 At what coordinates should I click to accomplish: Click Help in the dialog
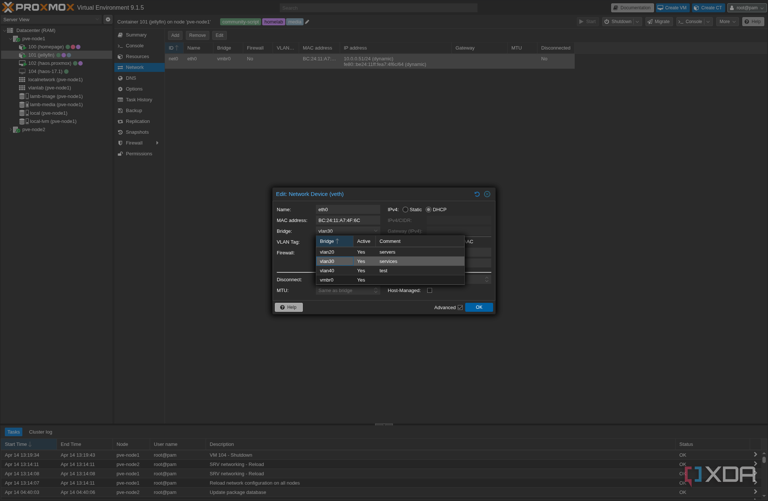(x=289, y=308)
